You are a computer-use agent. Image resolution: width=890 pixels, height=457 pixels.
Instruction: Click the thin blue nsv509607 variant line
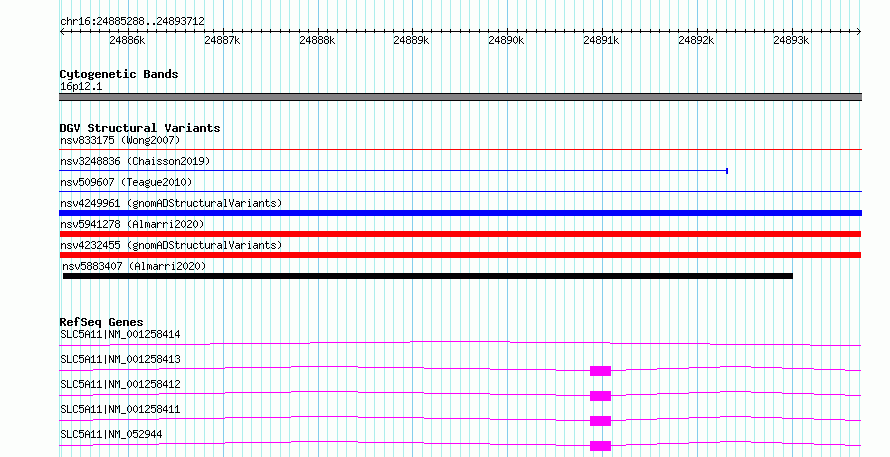pos(460,192)
